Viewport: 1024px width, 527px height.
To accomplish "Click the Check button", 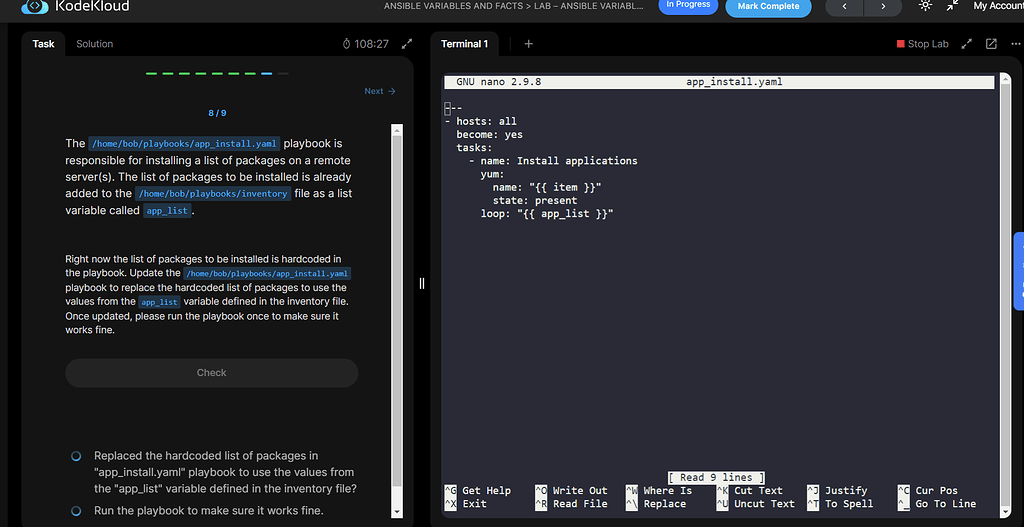I will point(212,373).
